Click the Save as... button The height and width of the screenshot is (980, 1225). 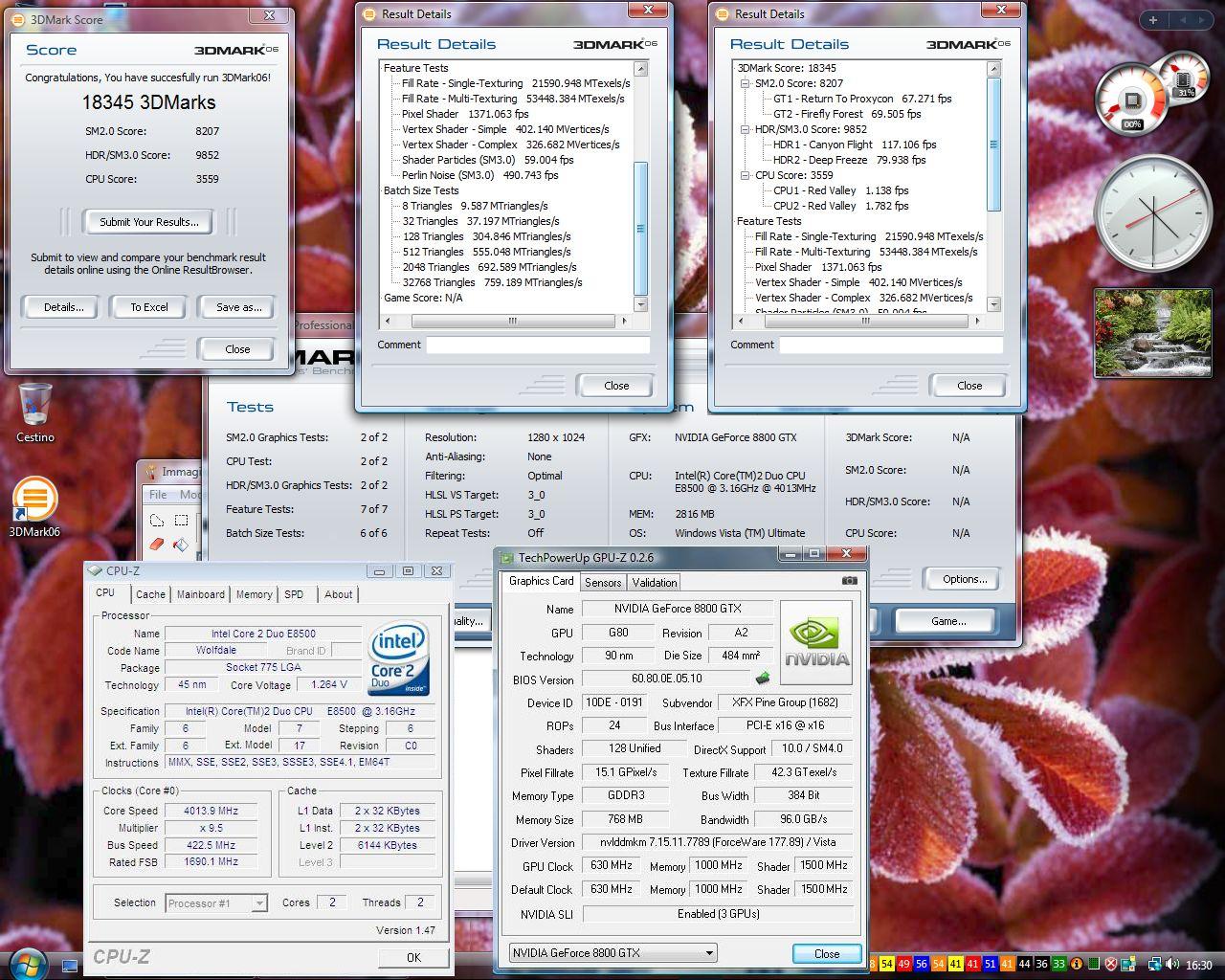238,307
